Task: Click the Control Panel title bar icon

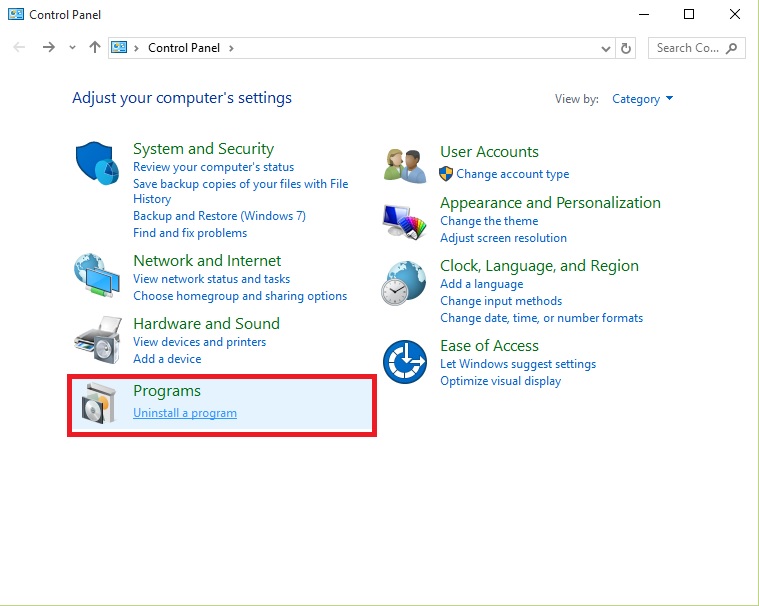Action: coord(16,15)
